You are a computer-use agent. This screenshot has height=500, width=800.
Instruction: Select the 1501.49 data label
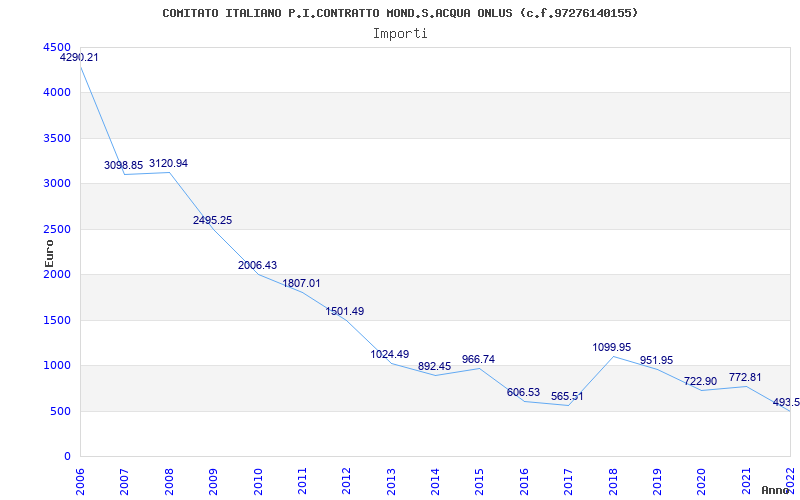tap(345, 311)
